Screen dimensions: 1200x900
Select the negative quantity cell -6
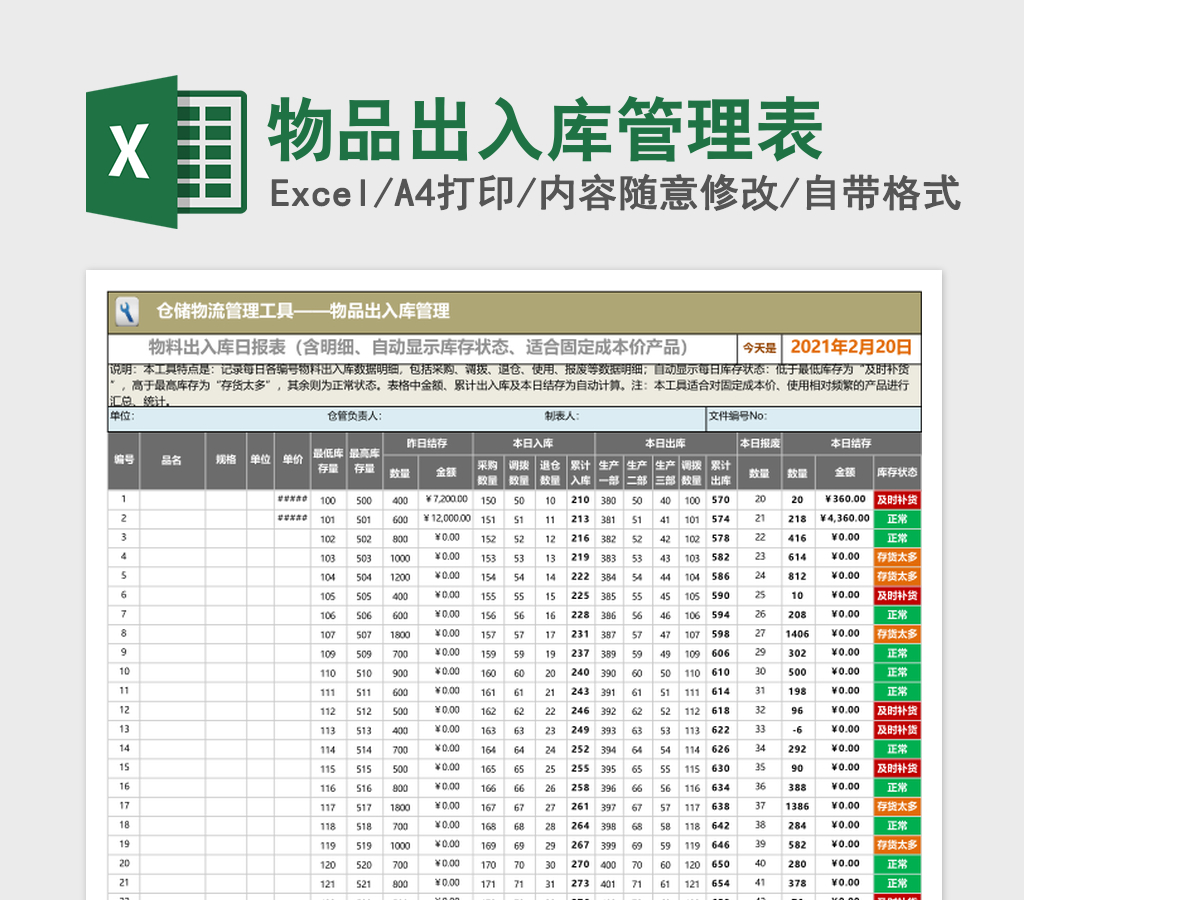(x=797, y=729)
